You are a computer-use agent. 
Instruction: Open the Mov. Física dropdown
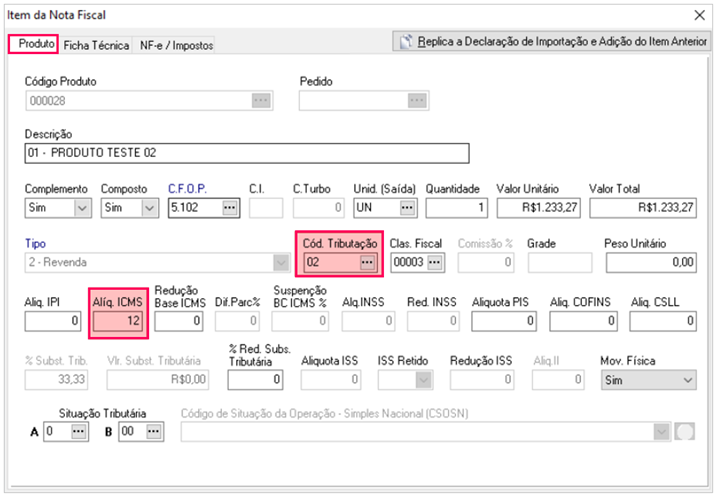(x=686, y=380)
